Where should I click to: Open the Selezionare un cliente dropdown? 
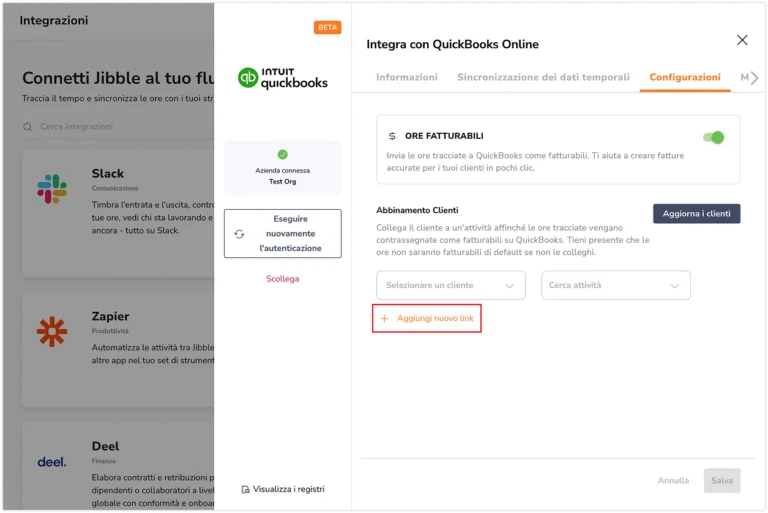(x=451, y=285)
